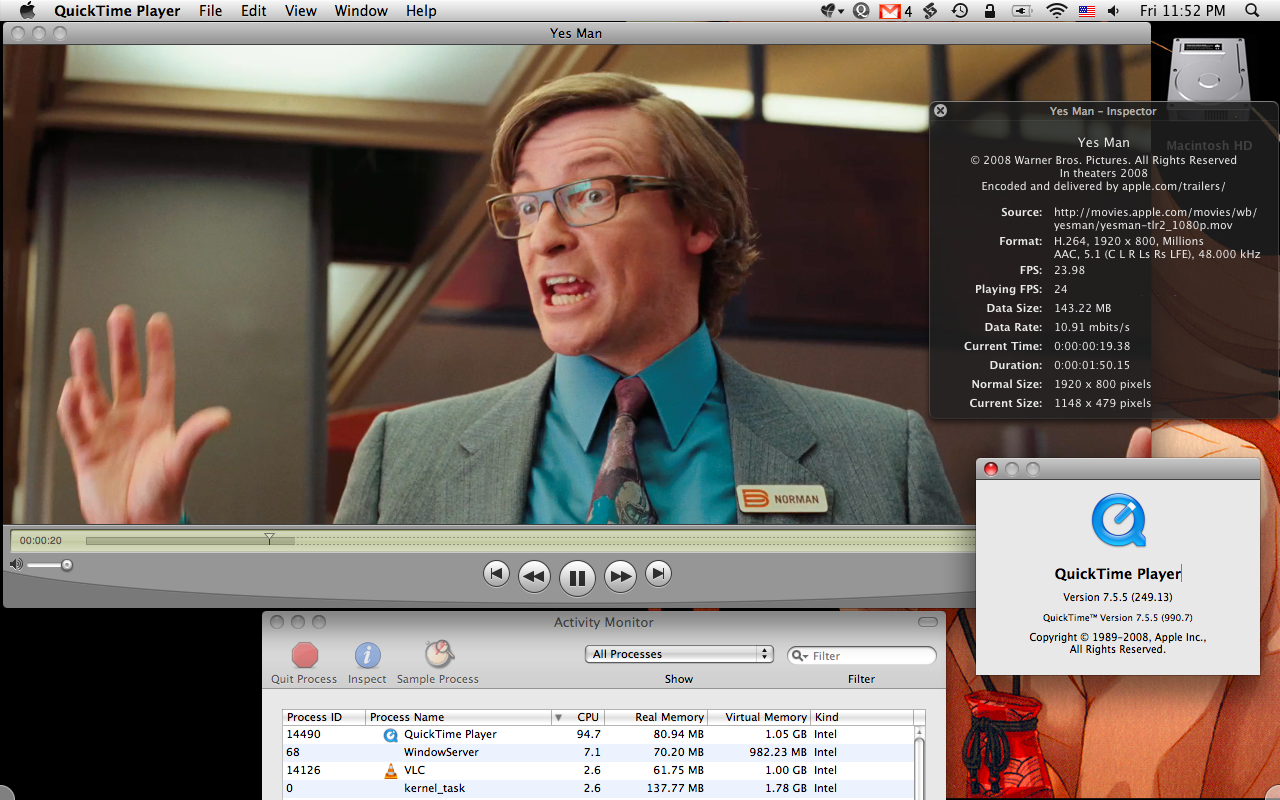Click the Sample Process icon

438,655
